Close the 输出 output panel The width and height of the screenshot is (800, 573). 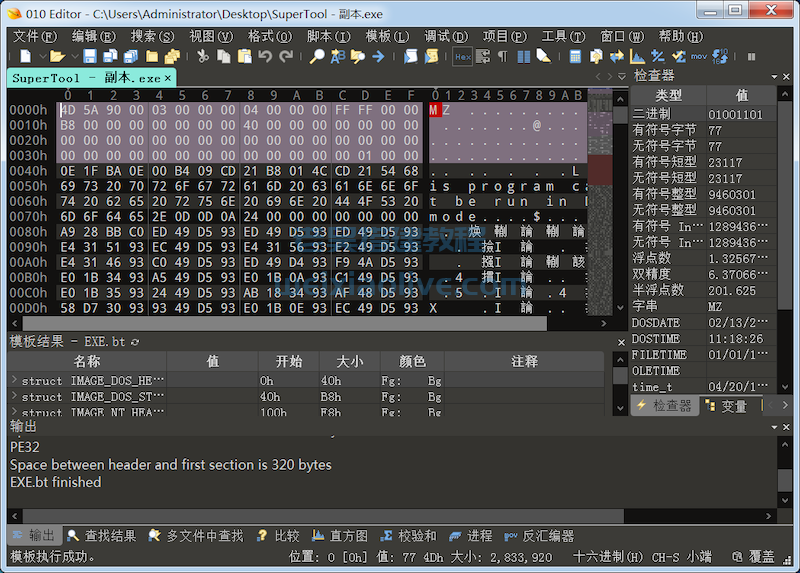[786, 427]
